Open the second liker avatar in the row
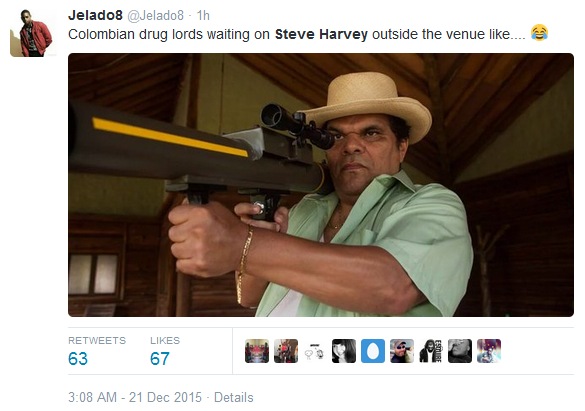 point(286,351)
